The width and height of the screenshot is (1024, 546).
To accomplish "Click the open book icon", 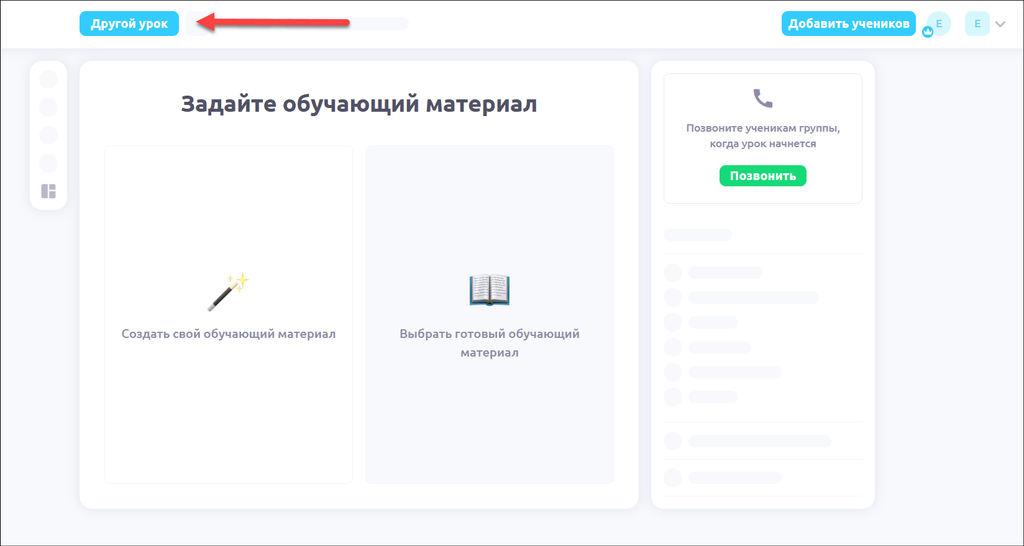I will tap(489, 290).
